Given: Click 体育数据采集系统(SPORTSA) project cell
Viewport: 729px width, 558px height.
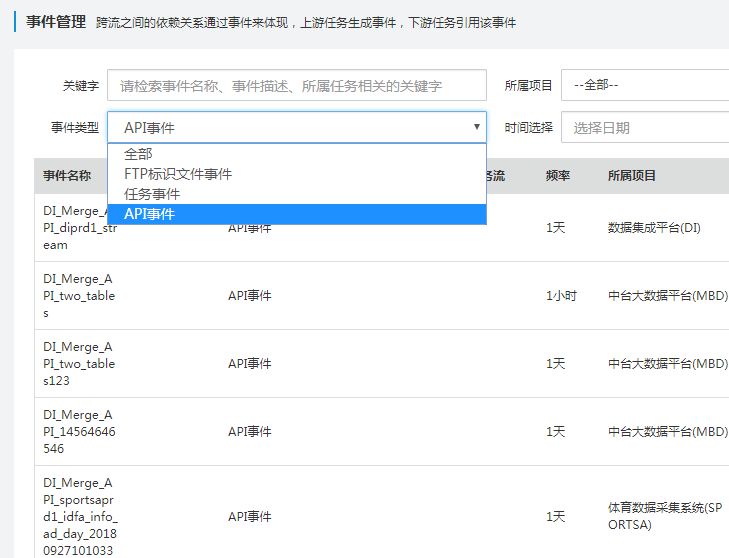Looking at the screenshot, I should click(664, 516).
